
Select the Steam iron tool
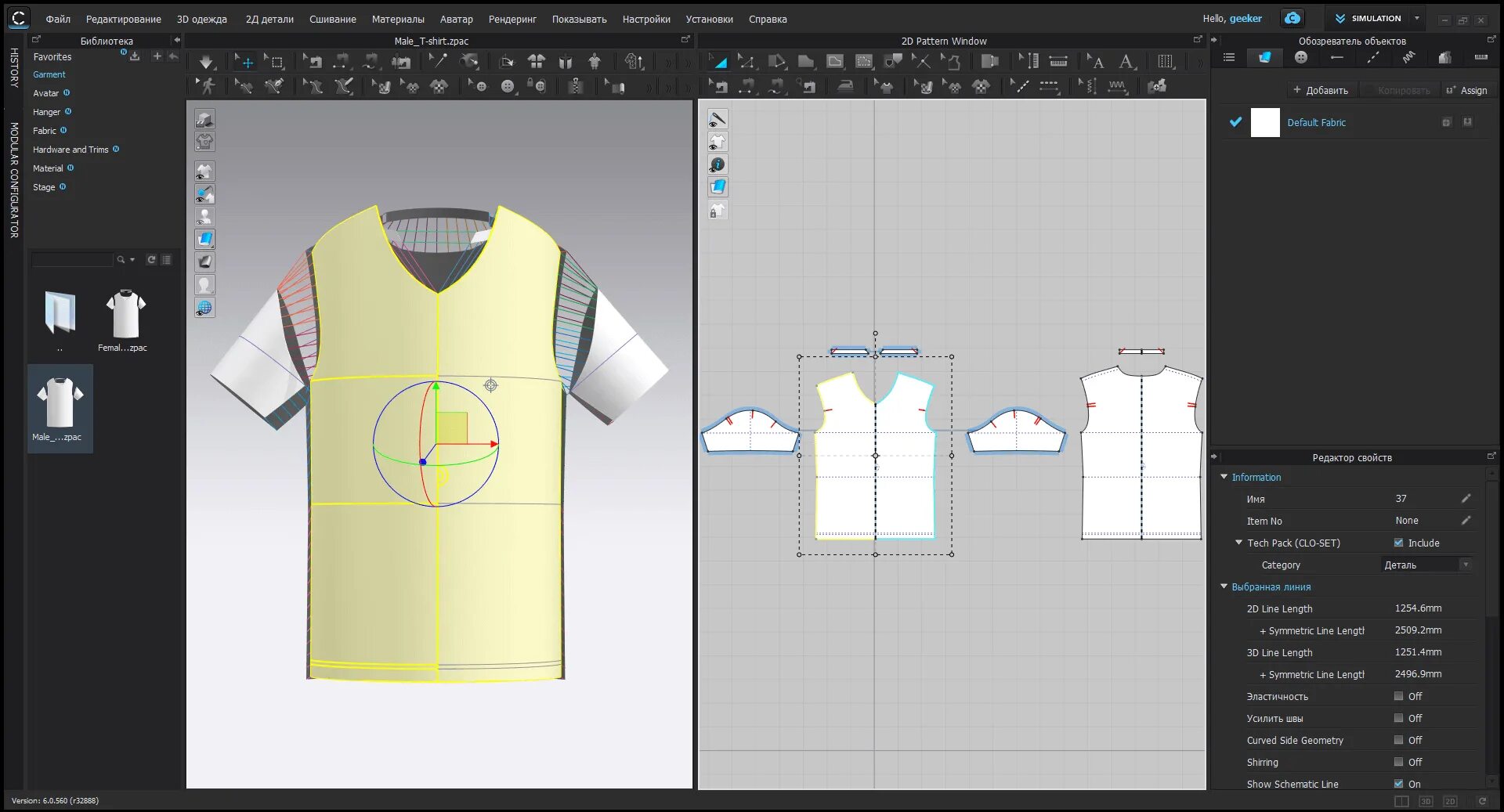coord(845,86)
